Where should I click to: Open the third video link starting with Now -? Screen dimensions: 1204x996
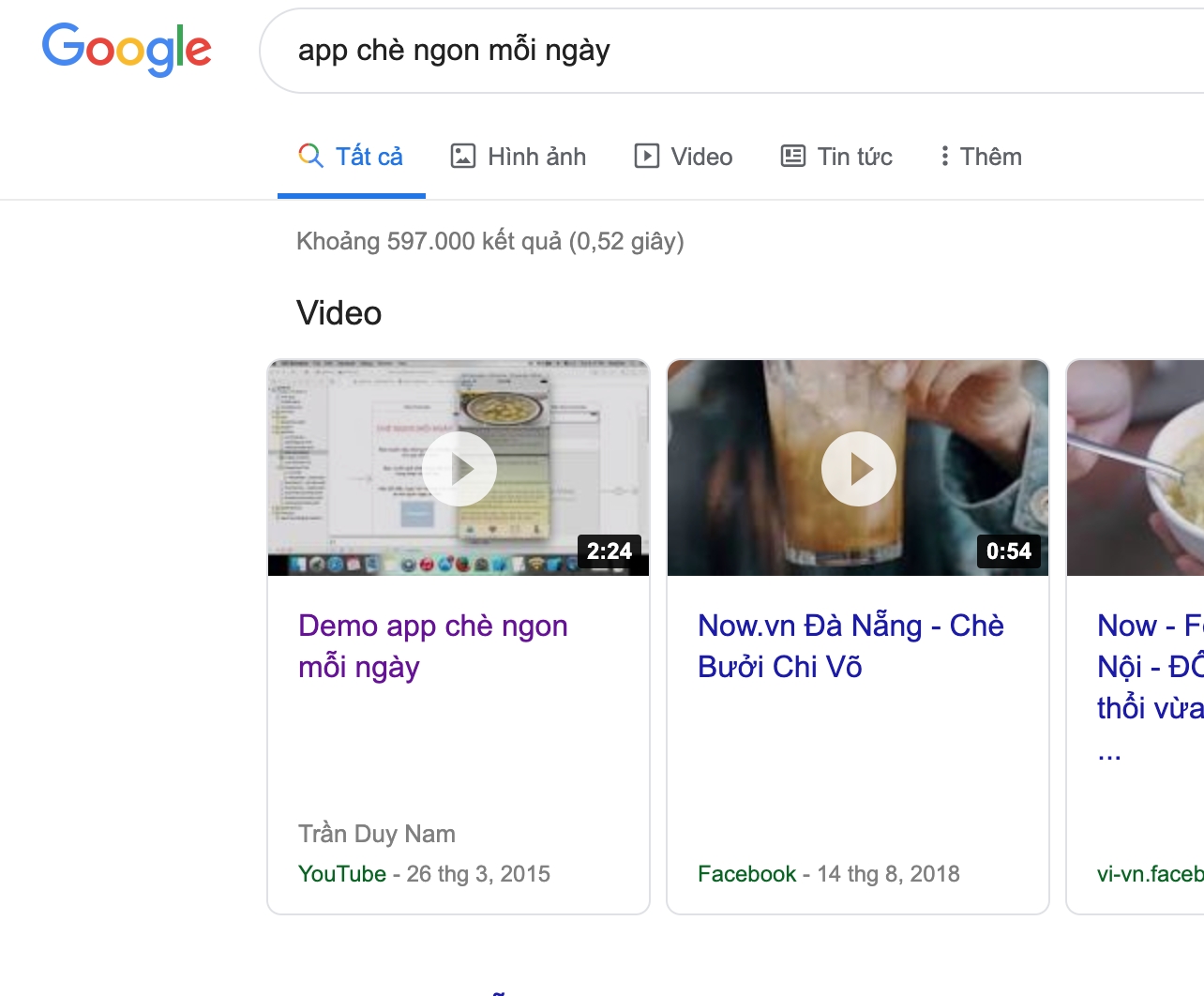click(1151, 687)
